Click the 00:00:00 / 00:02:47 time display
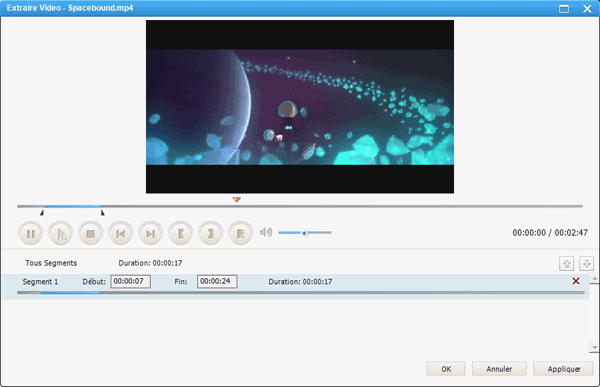This screenshot has width=600, height=387. pos(550,233)
